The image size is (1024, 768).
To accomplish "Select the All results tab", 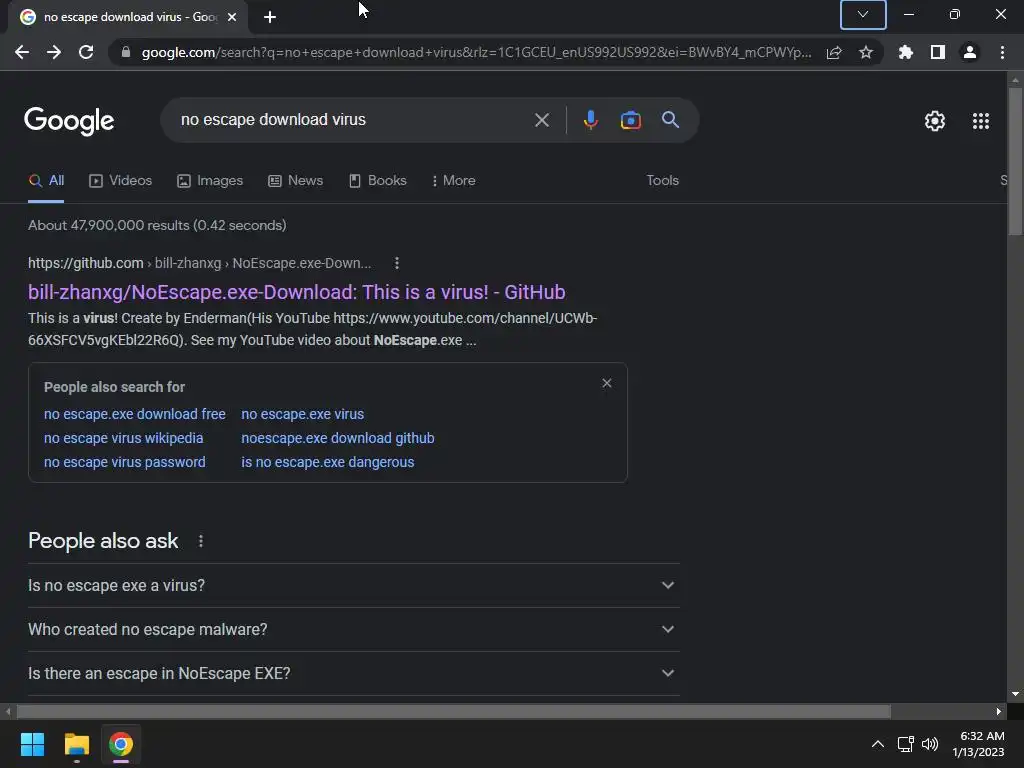I will pos(46,180).
